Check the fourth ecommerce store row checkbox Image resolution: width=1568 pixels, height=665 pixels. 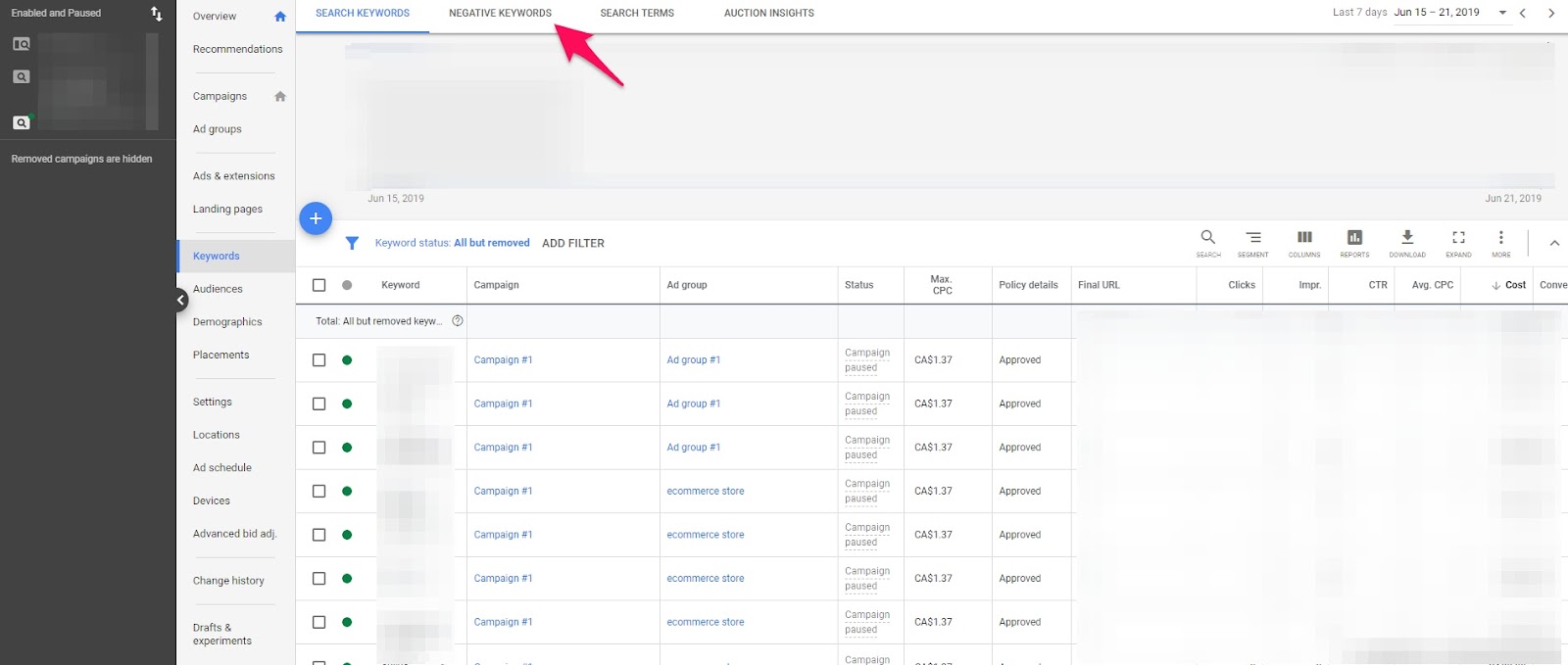(x=318, y=622)
